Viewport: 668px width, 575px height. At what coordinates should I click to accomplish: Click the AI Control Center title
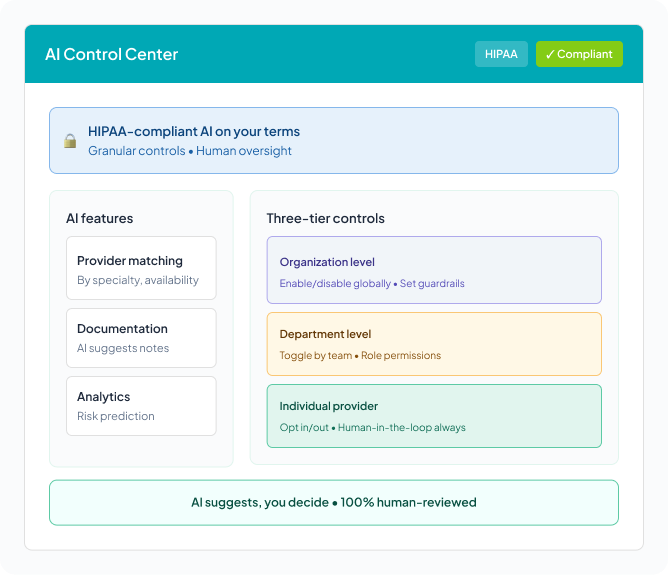tap(111, 54)
